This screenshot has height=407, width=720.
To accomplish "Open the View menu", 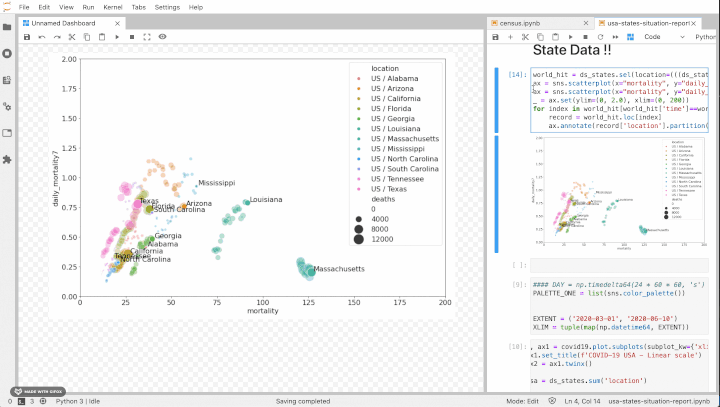I will point(66,7).
